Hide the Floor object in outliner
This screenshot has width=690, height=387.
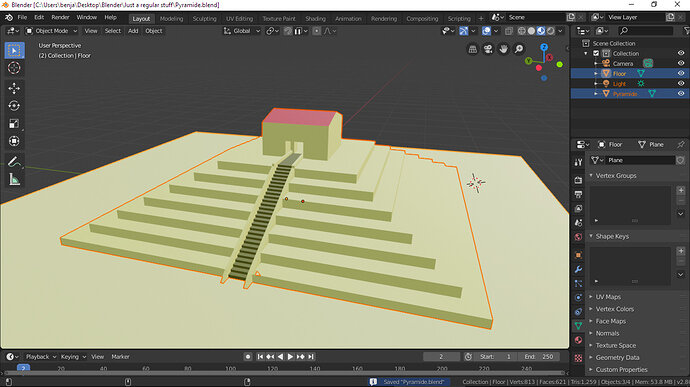coord(681,74)
